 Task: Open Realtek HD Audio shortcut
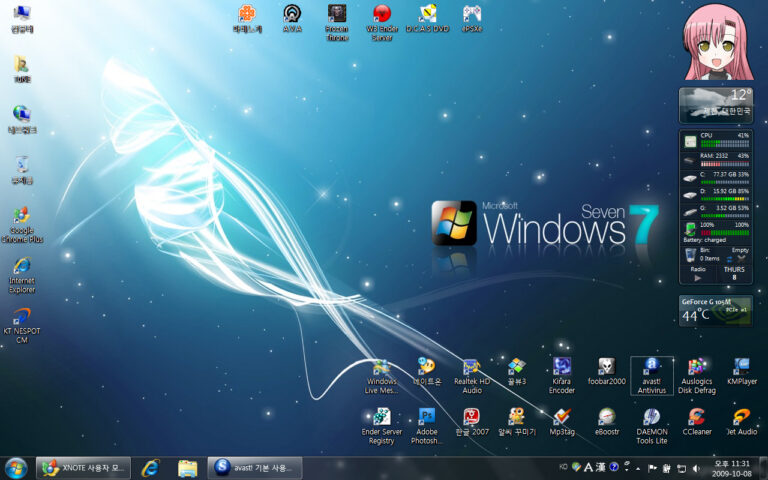[x=472, y=376]
